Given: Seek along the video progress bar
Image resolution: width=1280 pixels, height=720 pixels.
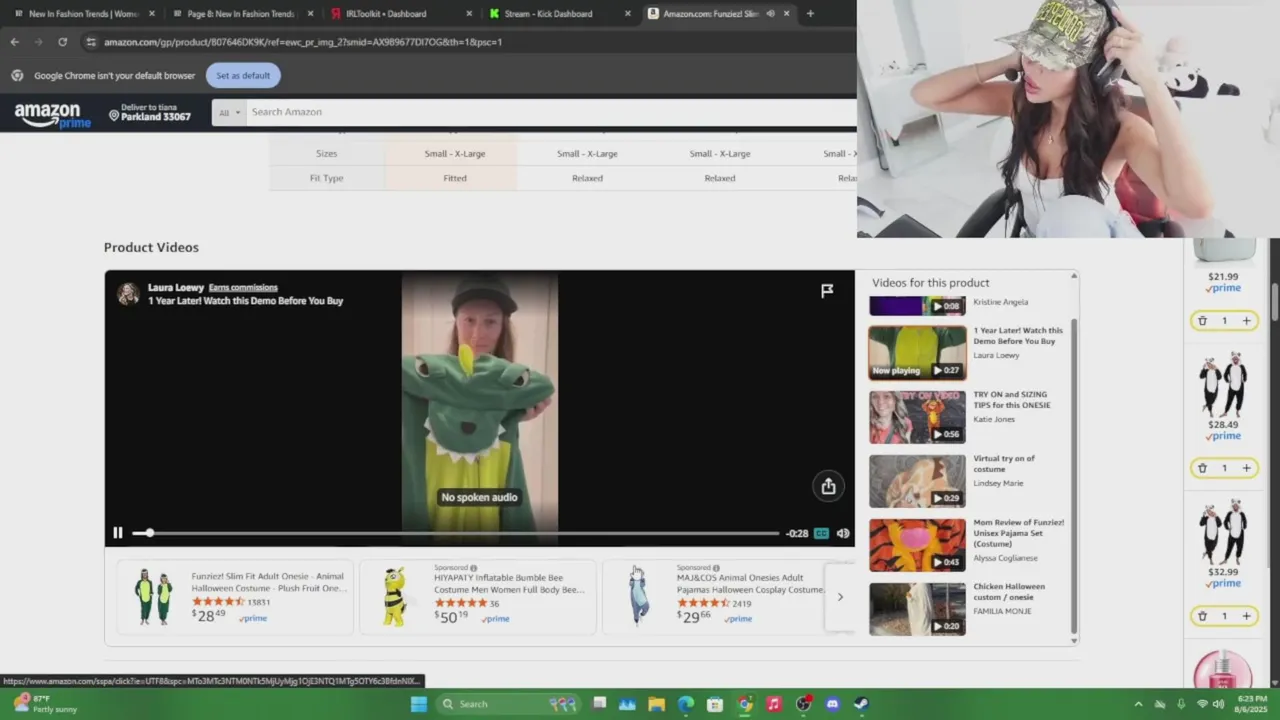Looking at the screenshot, I should [x=455, y=533].
